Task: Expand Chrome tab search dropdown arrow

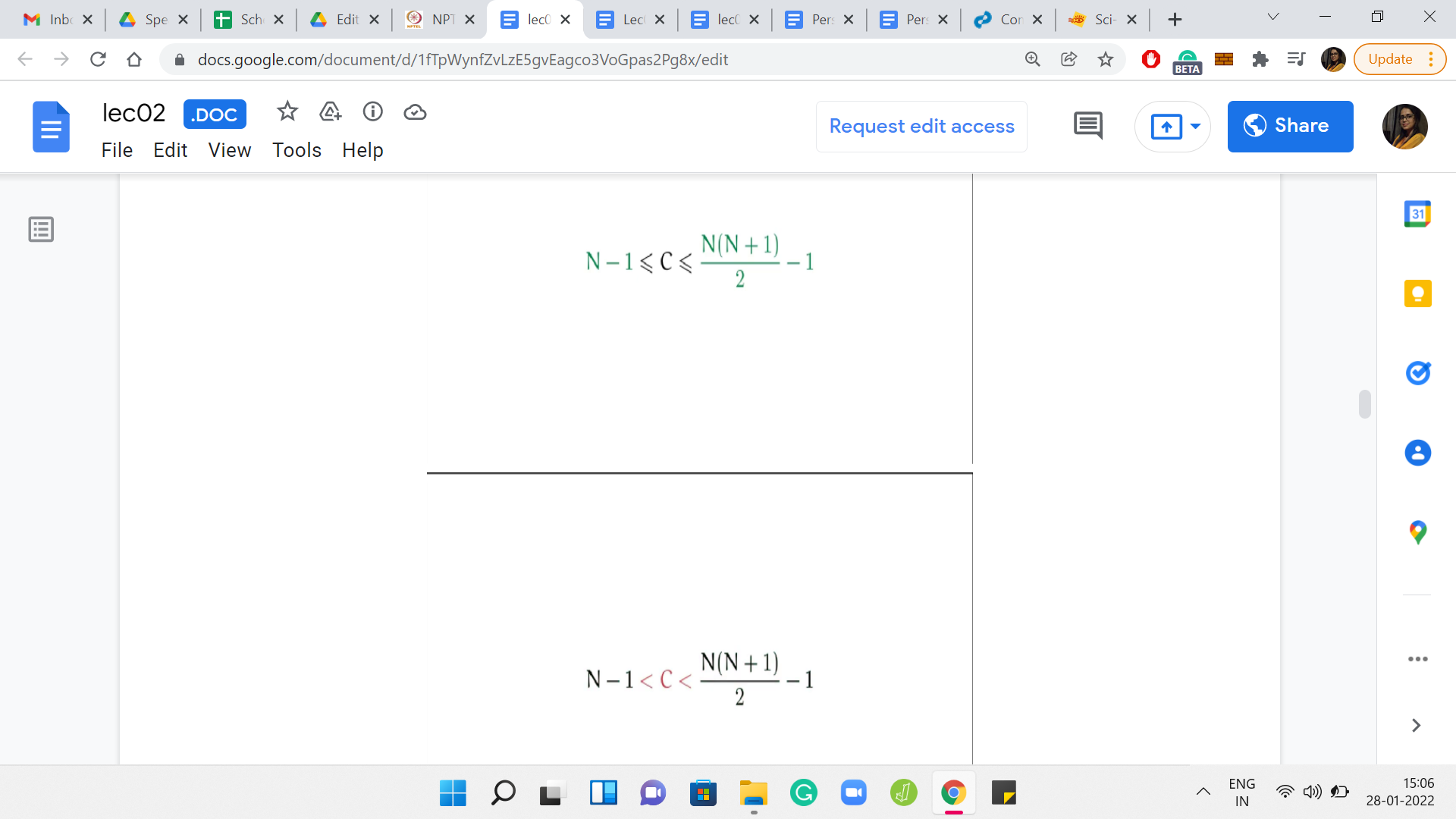Action: 1273,17
